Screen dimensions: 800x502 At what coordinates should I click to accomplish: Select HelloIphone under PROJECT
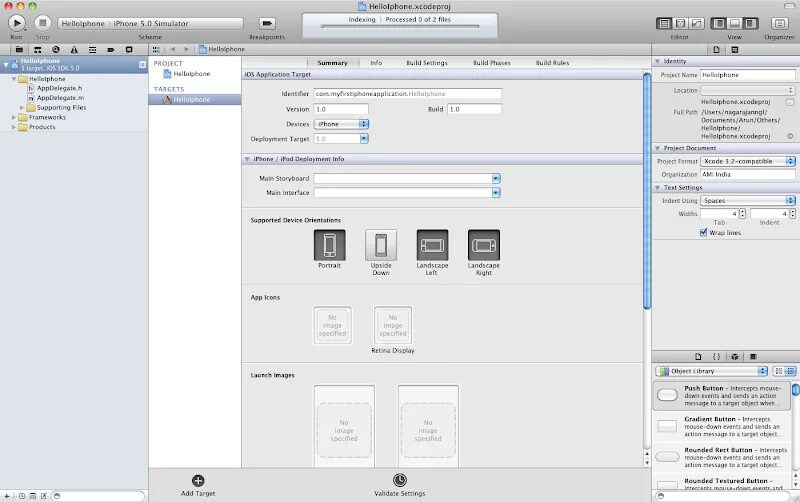pos(187,74)
